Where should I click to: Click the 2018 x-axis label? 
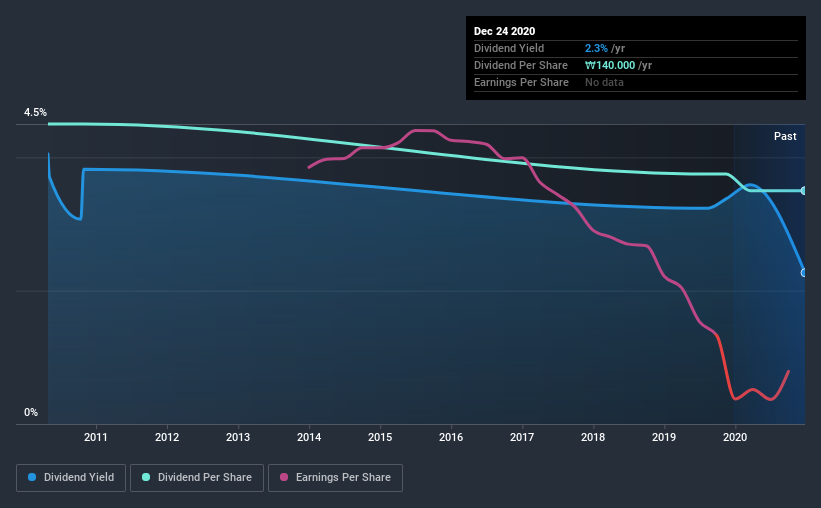point(593,437)
